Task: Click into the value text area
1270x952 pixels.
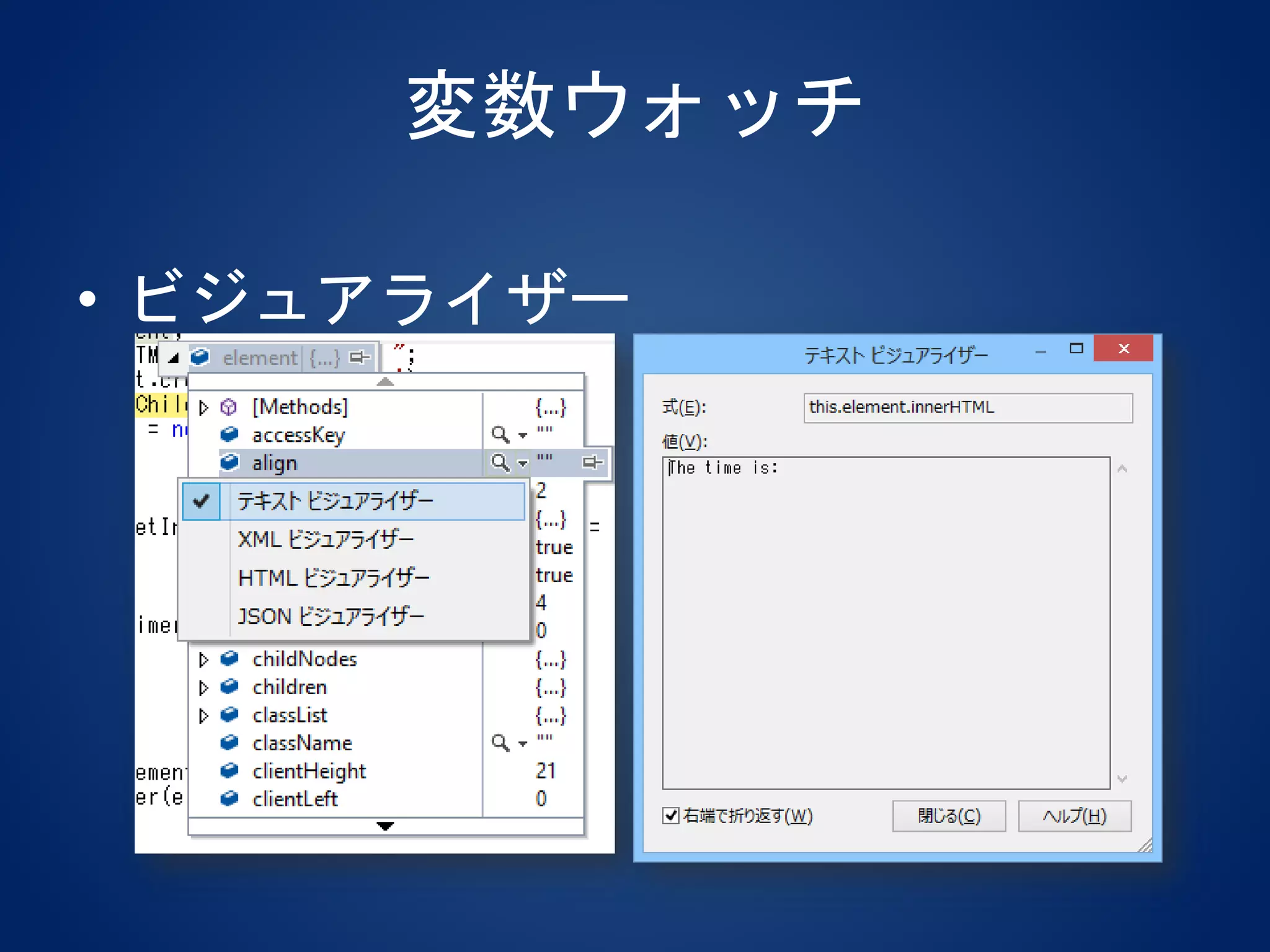Action: [x=886, y=623]
